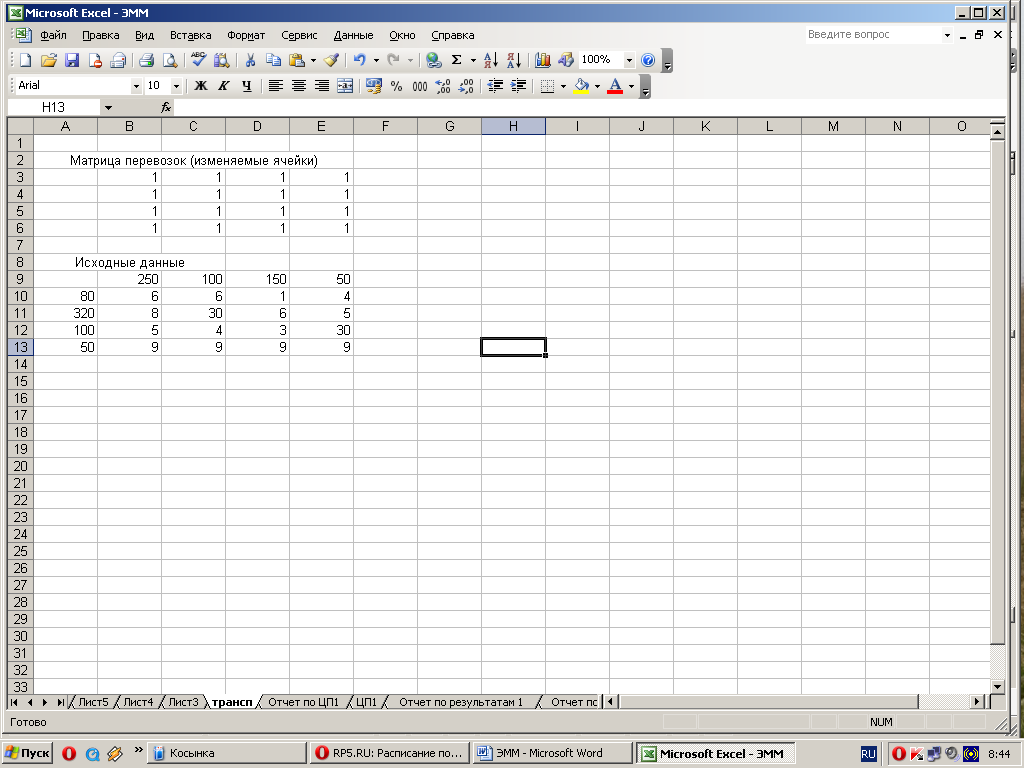Switch to ЭММ - Microsoft Word in taskbar
Screen dimensions: 1024x768
click(552, 753)
